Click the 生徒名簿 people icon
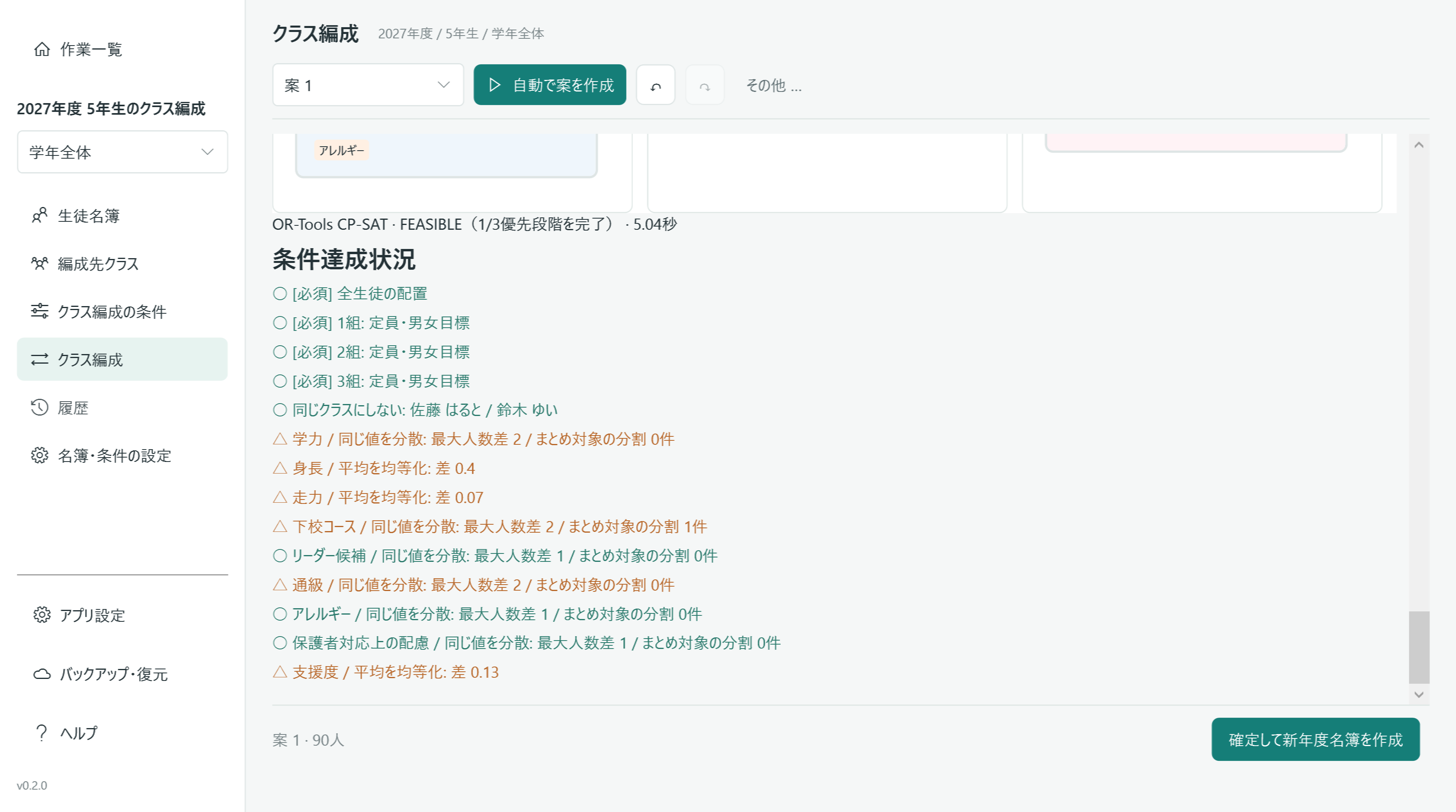Image resolution: width=1456 pixels, height=812 pixels. click(40, 215)
